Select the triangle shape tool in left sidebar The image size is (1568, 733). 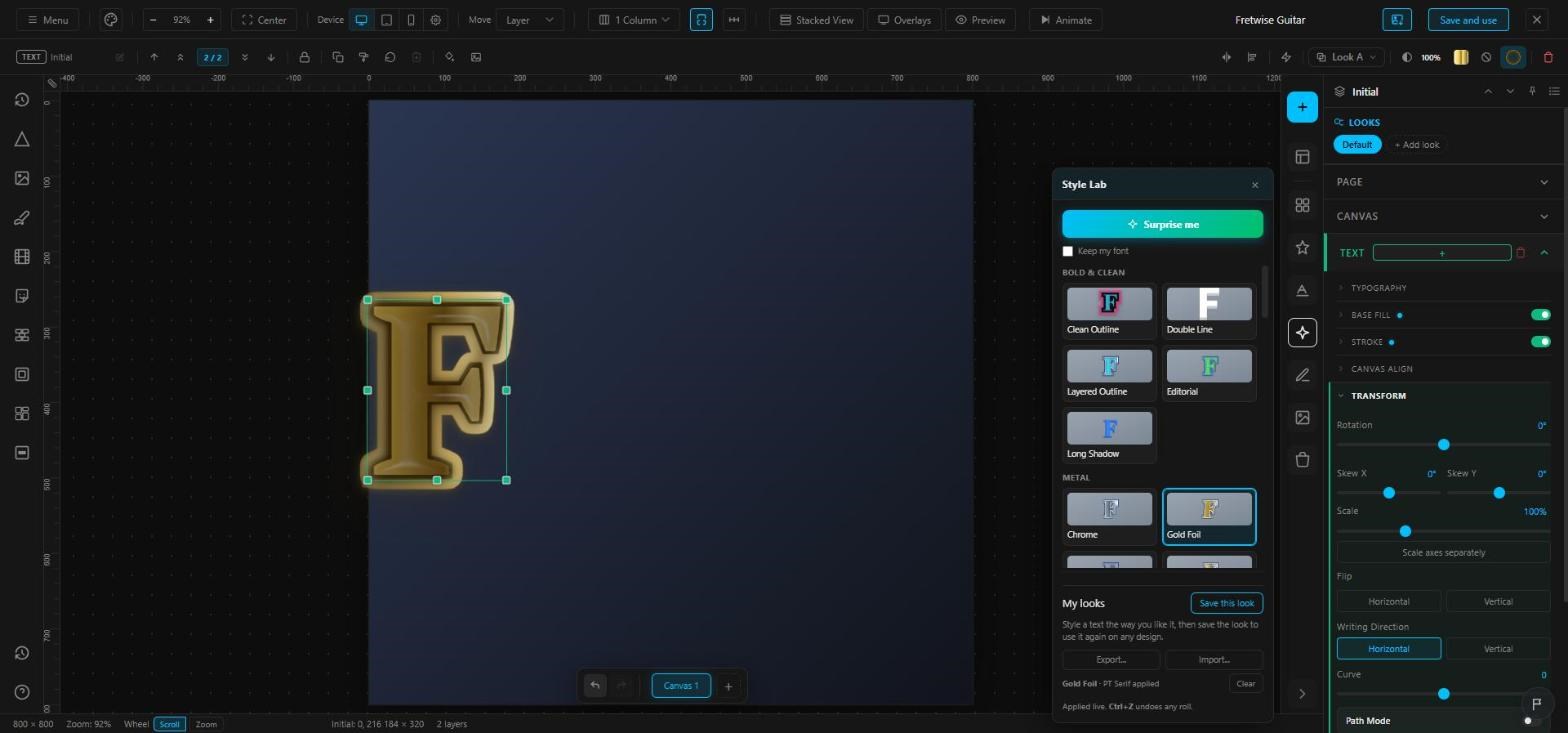point(22,139)
